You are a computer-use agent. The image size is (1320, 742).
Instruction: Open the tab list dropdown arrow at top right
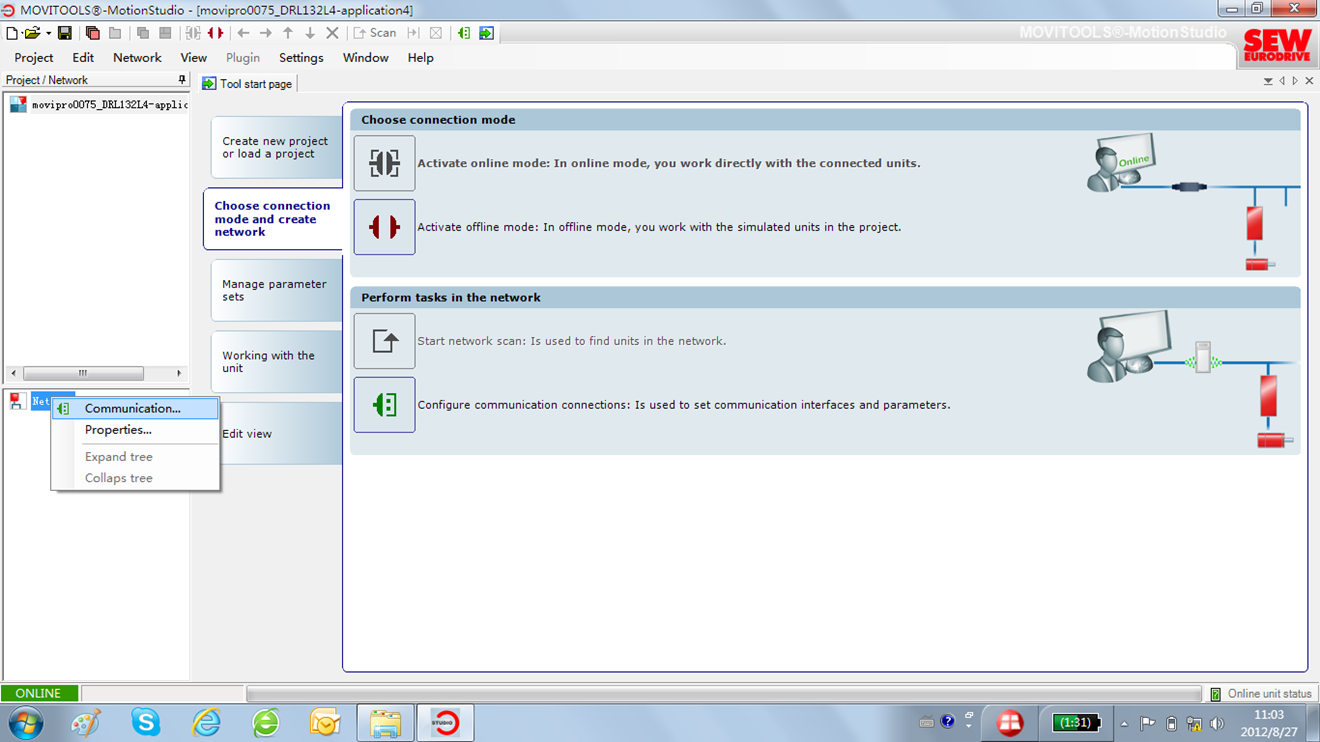point(1268,82)
